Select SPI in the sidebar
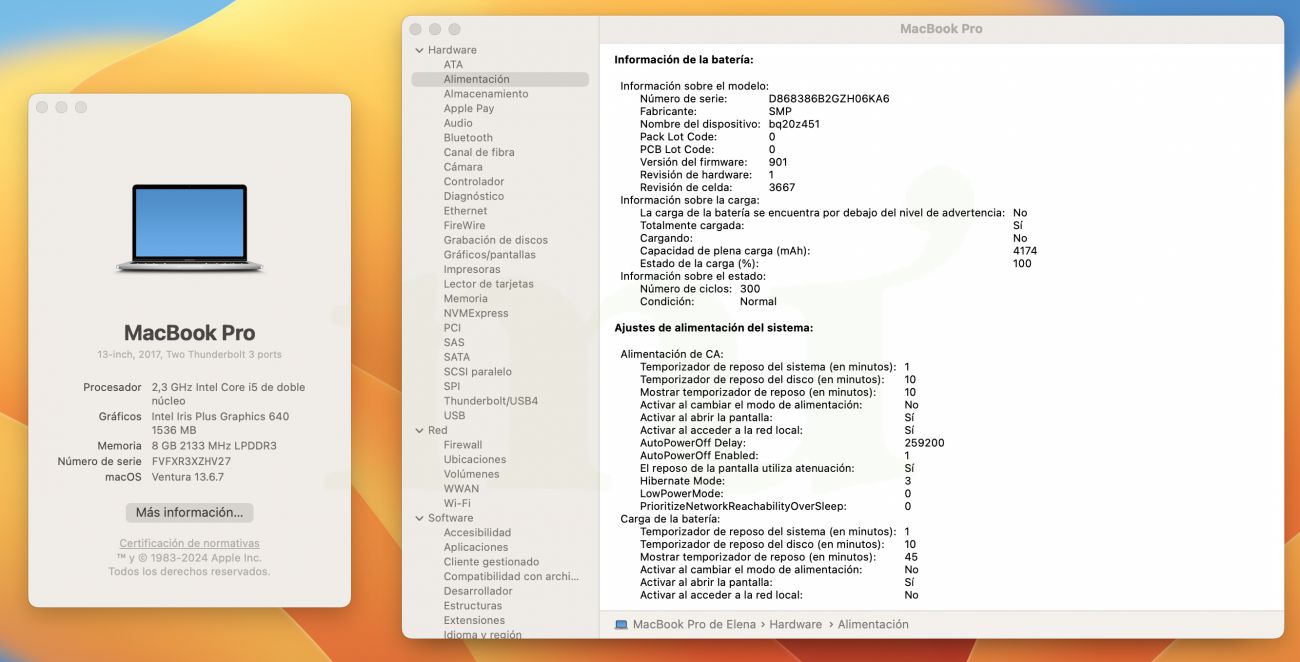 click(x=452, y=386)
